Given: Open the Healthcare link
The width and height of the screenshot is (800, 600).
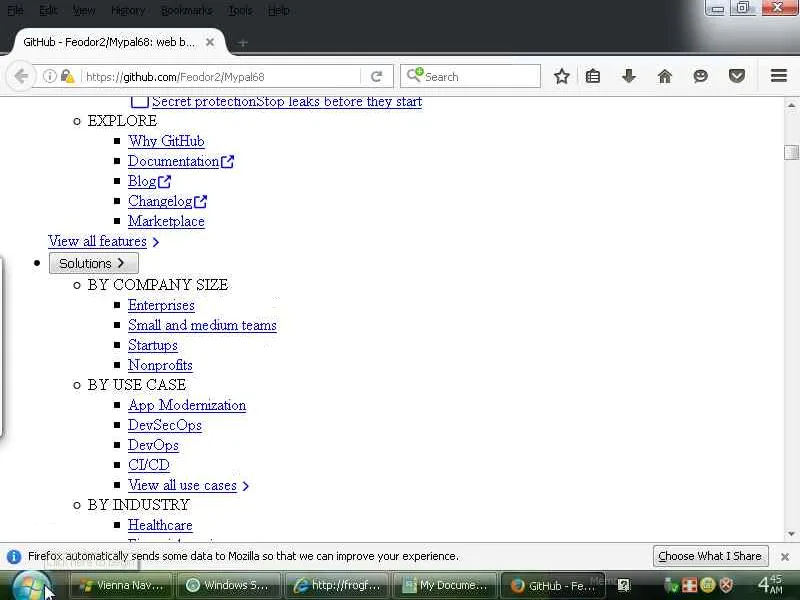Looking at the screenshot, I should [160, 526].
